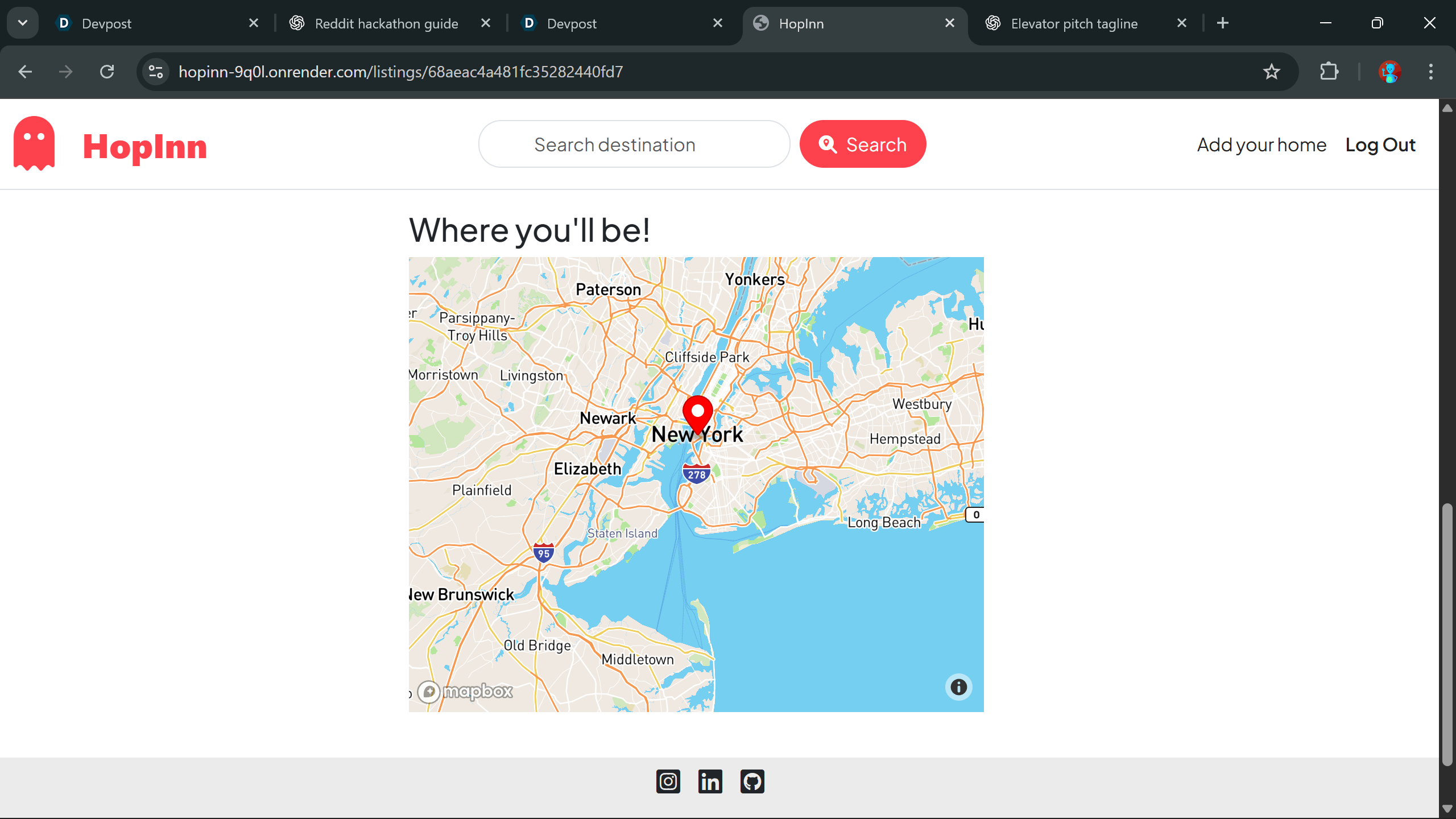Screen dimensions: 1456x819
Task: Switch to the Reddit hackathon guide tab
Action: (387, 23)
